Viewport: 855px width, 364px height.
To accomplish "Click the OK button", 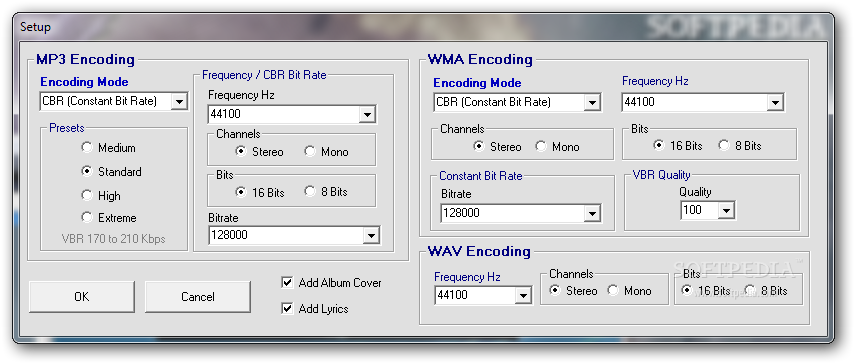I will (x=82, y=296).
